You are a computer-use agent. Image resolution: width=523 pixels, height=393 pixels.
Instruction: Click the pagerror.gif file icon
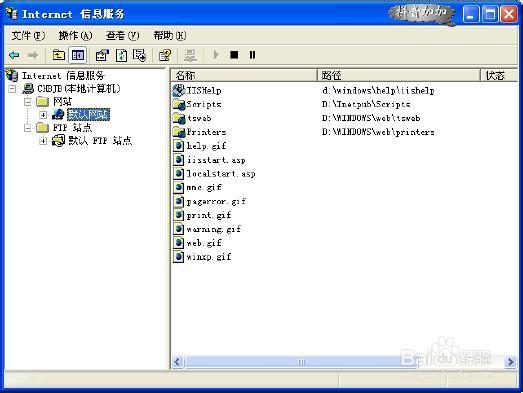[x=179, y=201]
